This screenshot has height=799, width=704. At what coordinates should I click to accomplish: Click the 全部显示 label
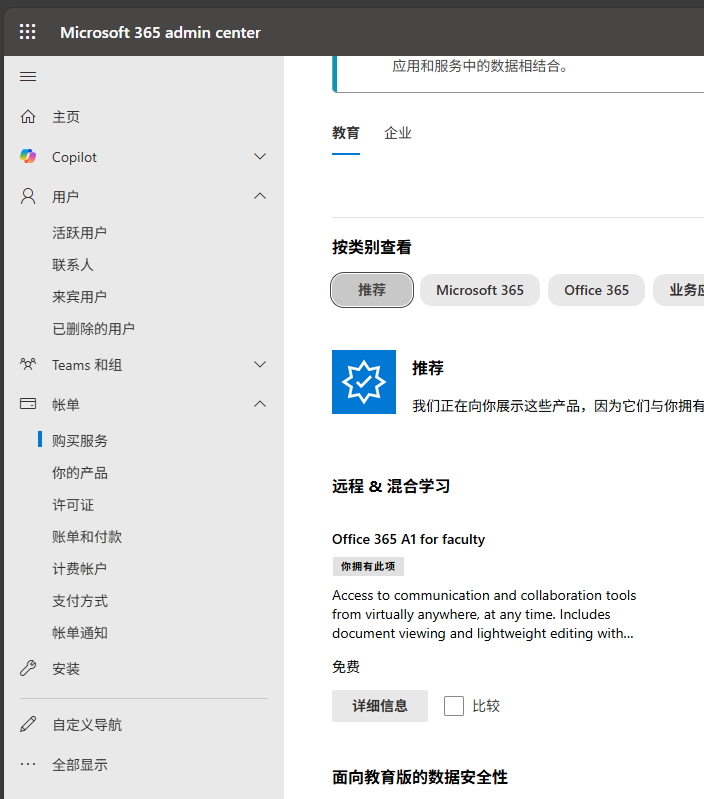[x=80, y=764]
